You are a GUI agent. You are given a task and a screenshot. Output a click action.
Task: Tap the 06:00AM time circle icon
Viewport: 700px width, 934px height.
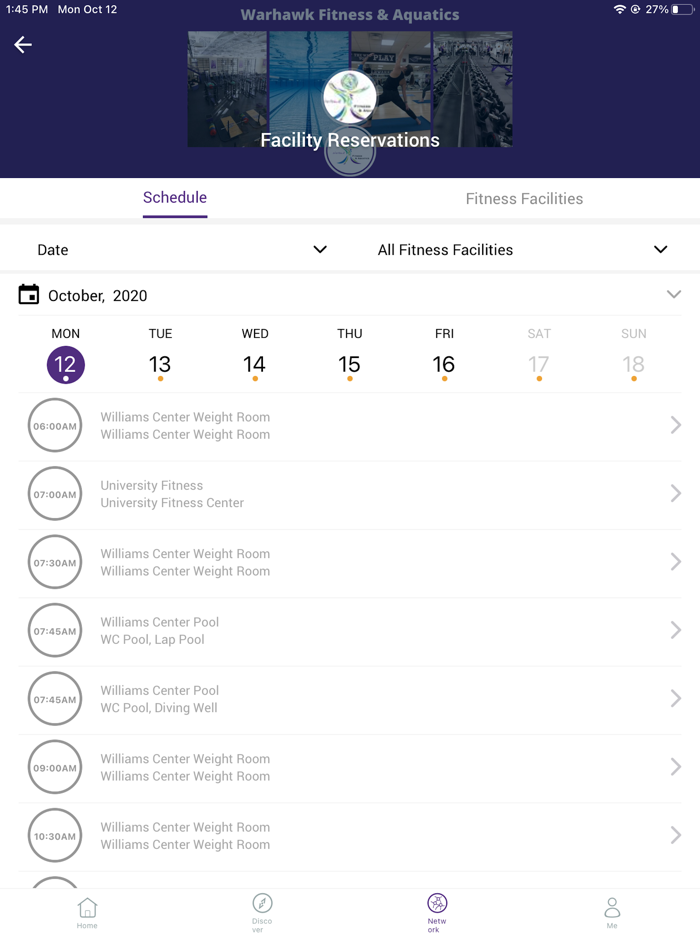tap(54, 425)
